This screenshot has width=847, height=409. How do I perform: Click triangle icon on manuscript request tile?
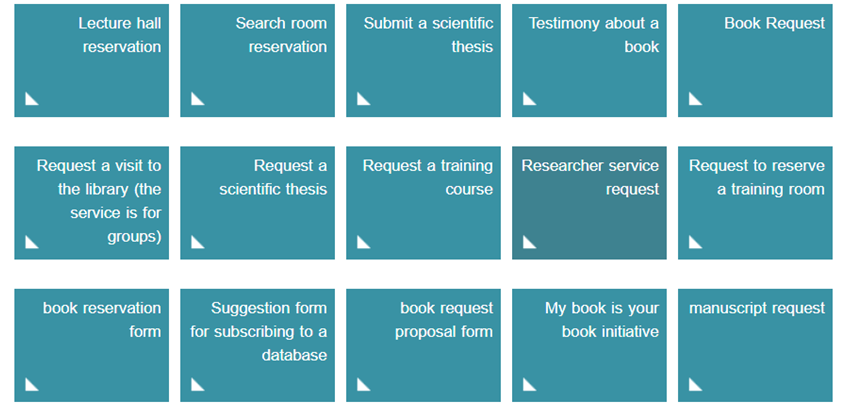[696, 384]
